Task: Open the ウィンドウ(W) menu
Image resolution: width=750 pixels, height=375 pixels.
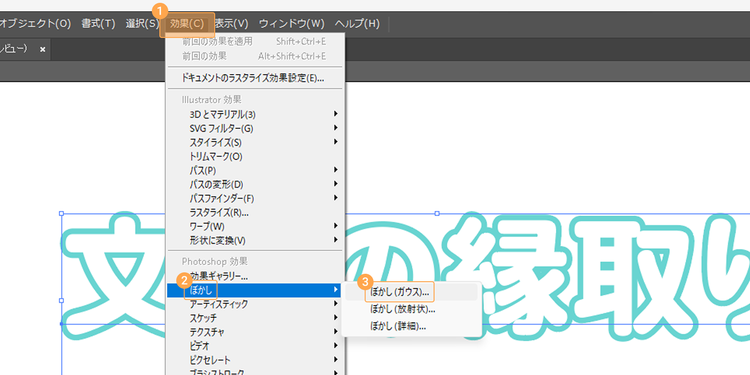Action: 292,23
